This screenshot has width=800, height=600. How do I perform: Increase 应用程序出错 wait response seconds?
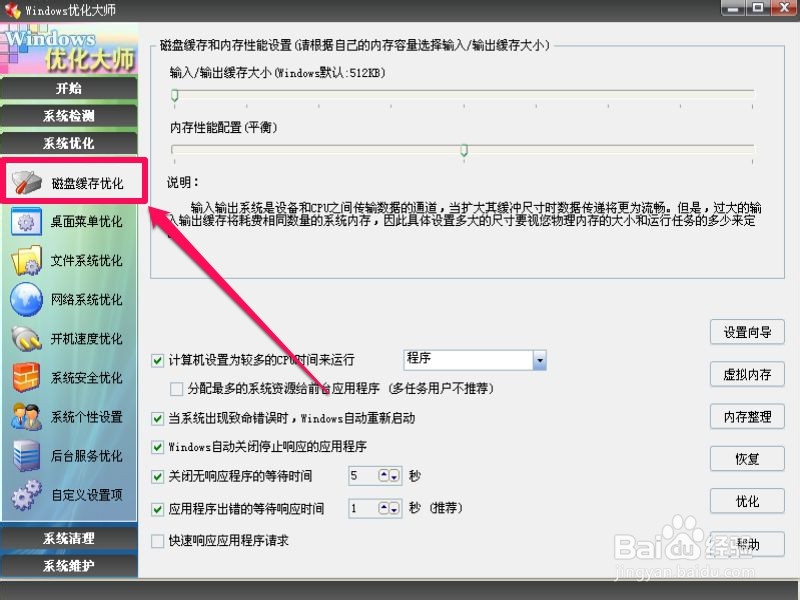pyautogui.click(x=384, y=508)
